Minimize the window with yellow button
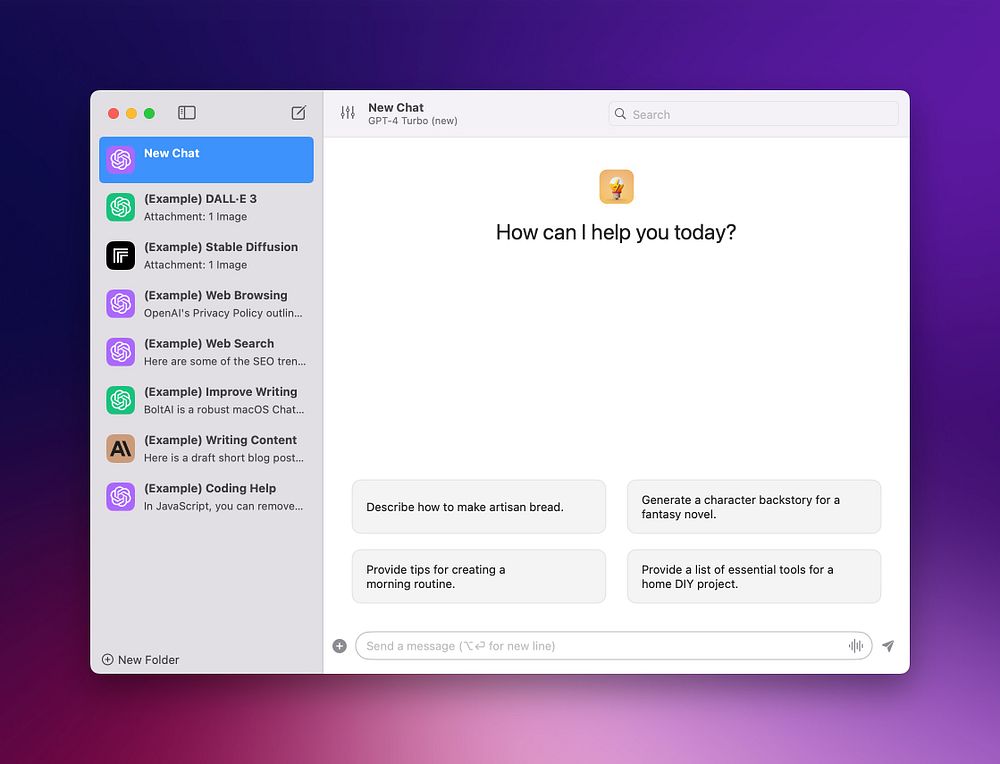 [131, 114]
